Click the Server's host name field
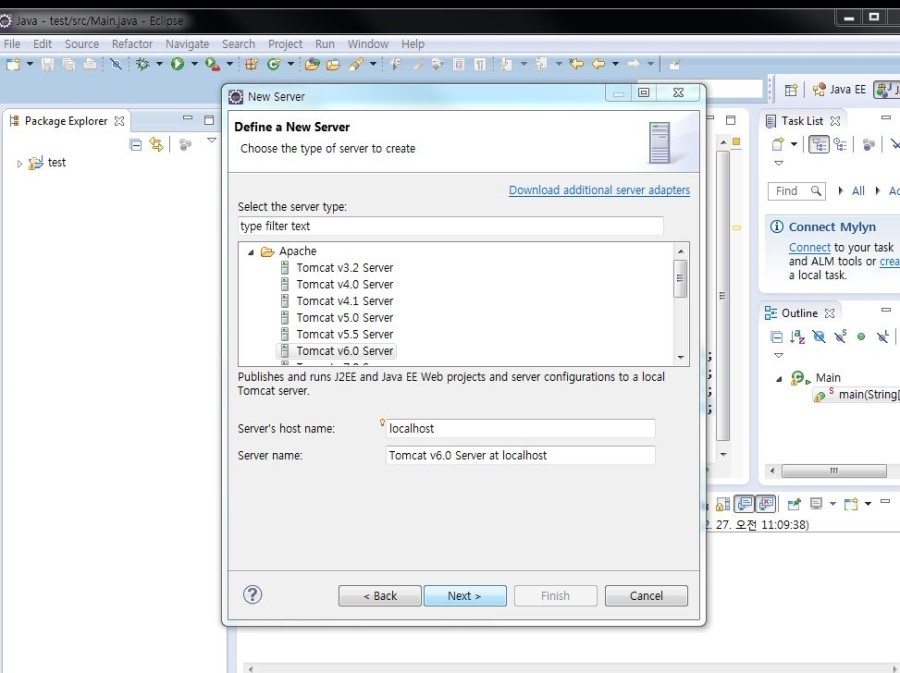Image resolution: width=900 pixels, height=673 pixels. pos(520,429)
